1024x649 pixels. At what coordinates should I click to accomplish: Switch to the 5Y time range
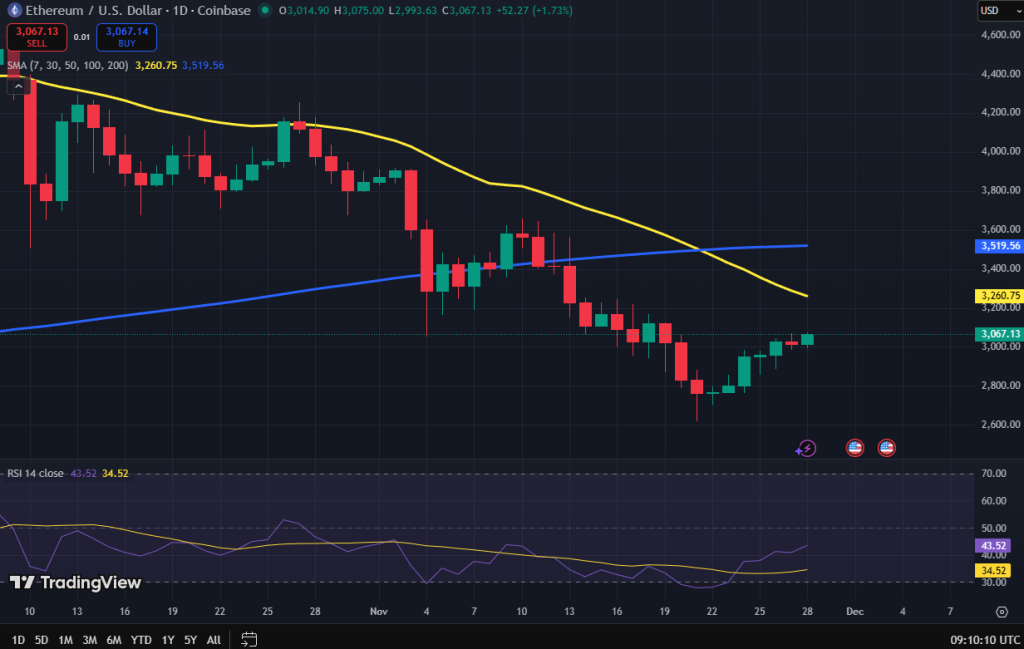[x=190, y=640]
